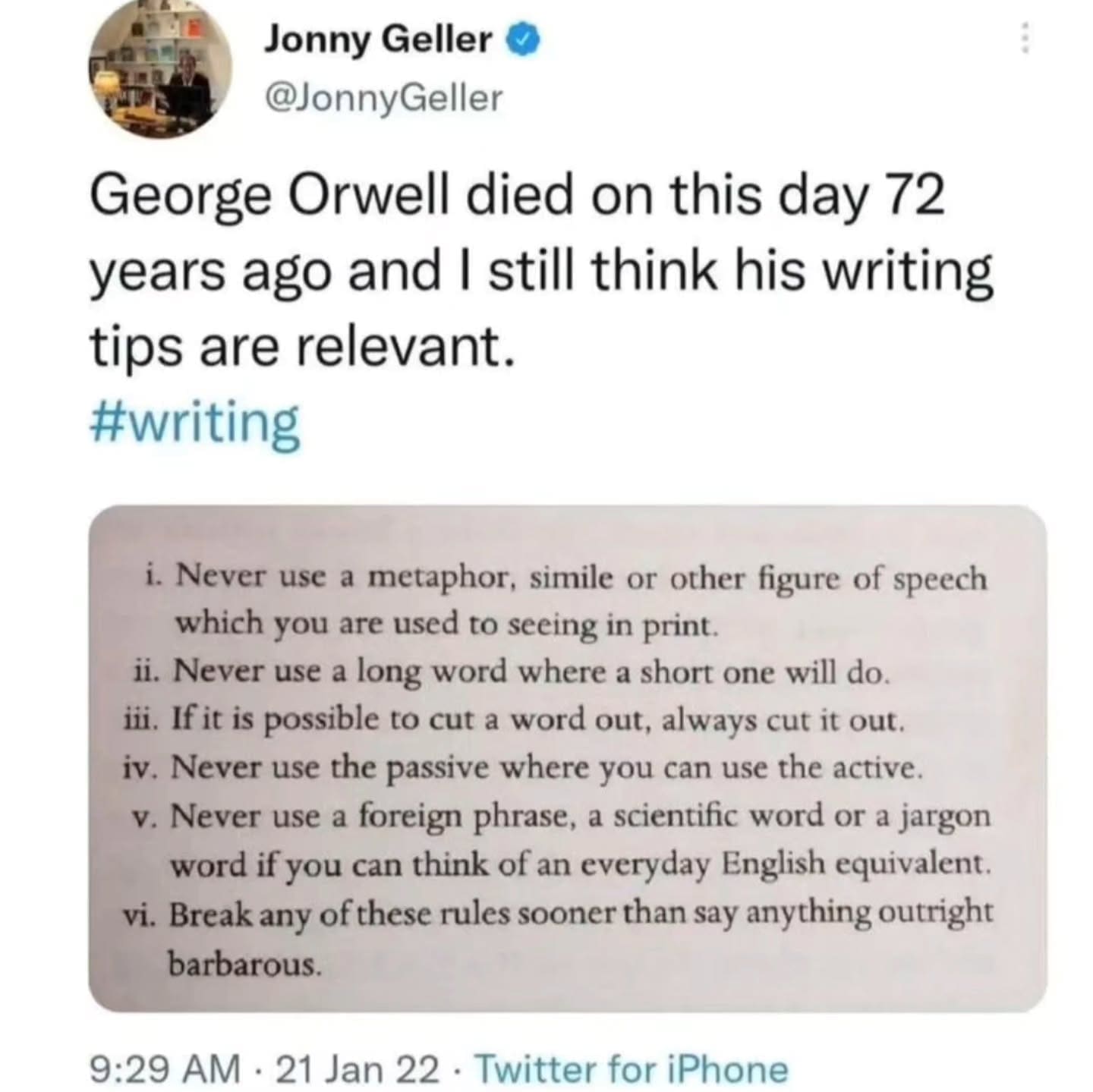Click the 9:29 AM timestamp
Viewport: 1093px width, 1092px height.
click(x=165, y=1070)
